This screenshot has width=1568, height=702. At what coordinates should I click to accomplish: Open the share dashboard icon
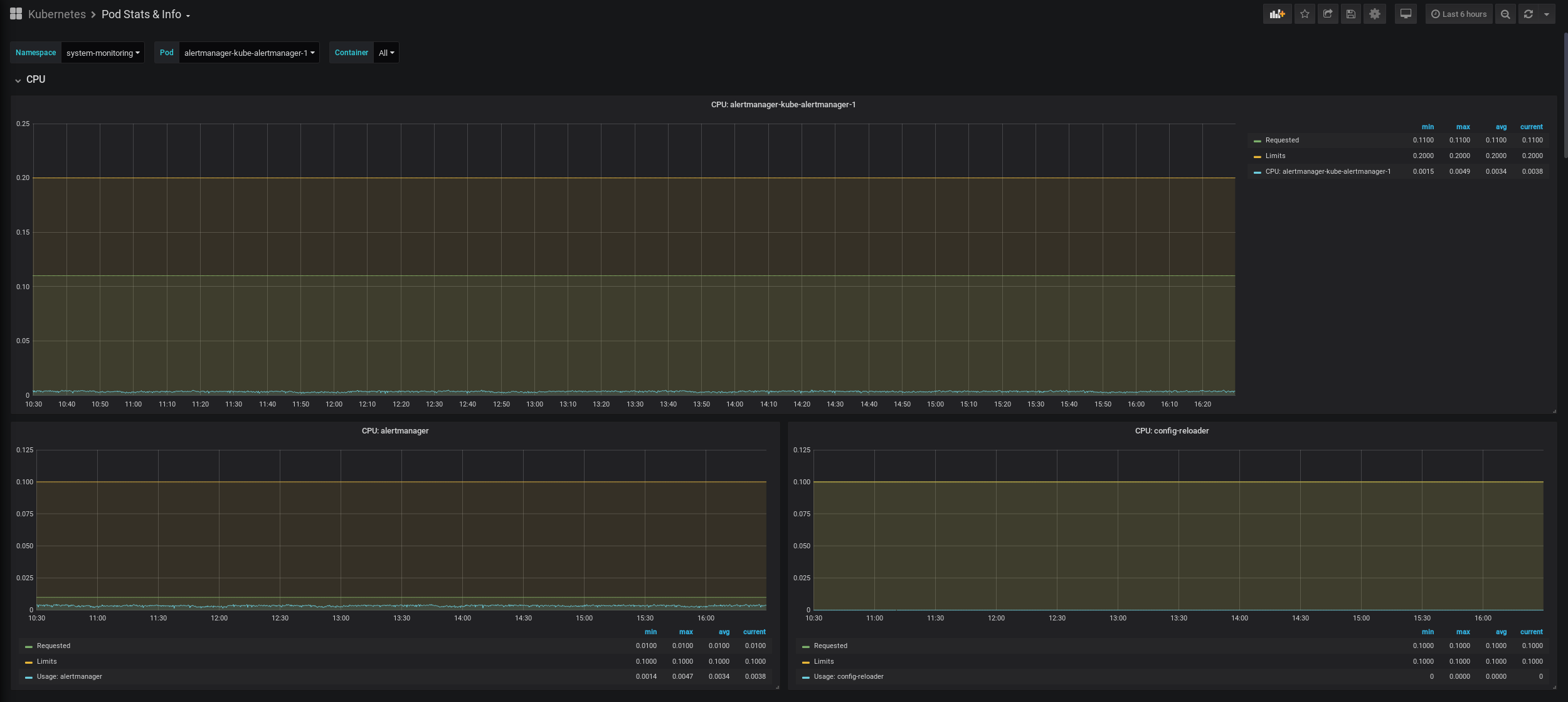point(1328,14)
